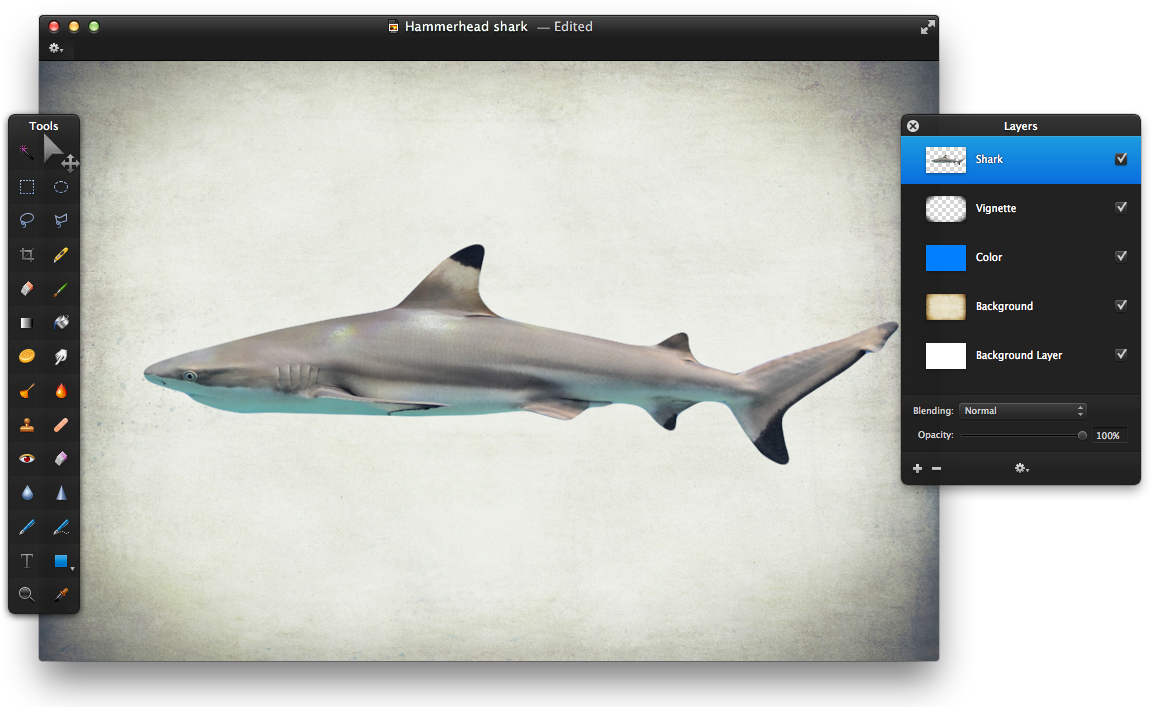The height and width of the screenshot is (707, 1152).
Task: Click the document proxy icon in title
Action: coord(393,27)
